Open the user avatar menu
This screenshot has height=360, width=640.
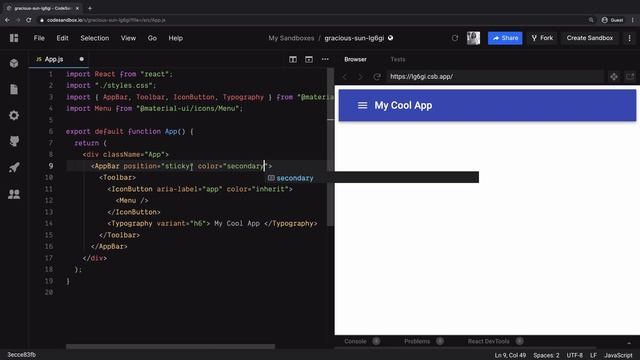pyautogui.click(x=473, y=38)
